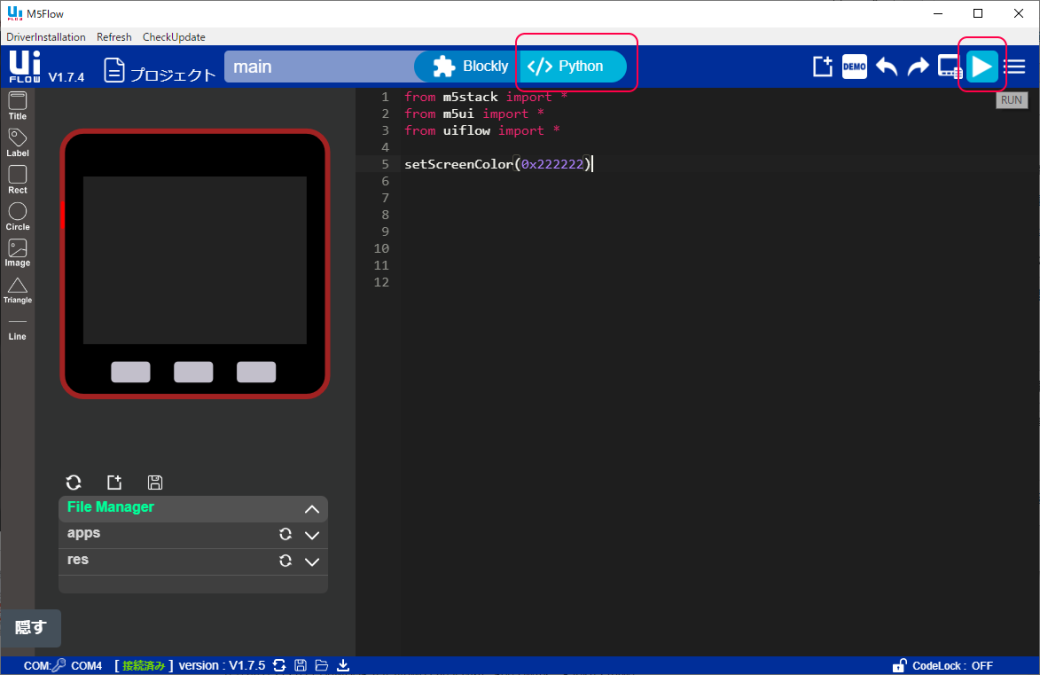Hide the device preview with 隠す button
This screenshot has height=675, width=1040.
(x=31, y=628)
